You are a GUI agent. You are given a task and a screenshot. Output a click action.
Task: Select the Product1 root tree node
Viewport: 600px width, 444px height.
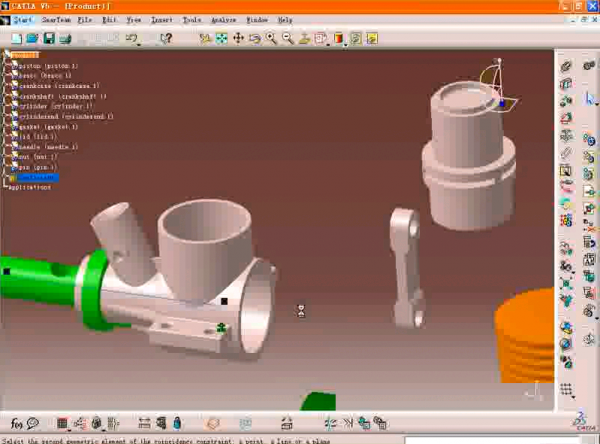[25, 55]
